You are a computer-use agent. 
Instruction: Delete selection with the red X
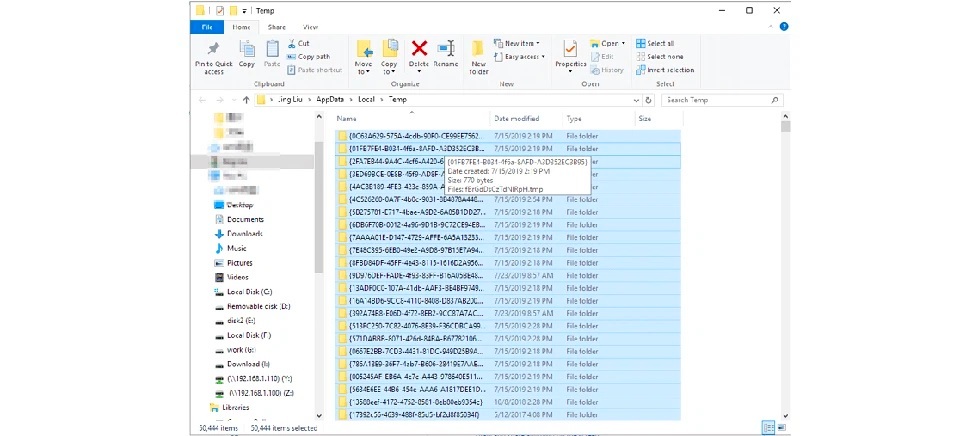[419, 48]
